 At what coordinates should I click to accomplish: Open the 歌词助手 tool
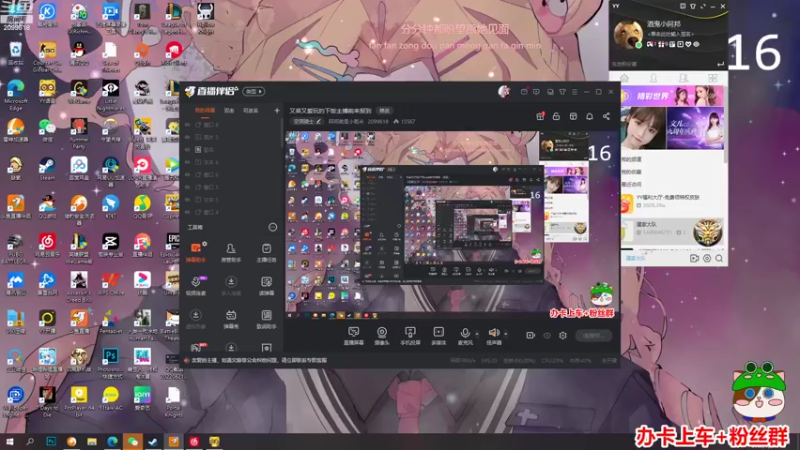(266, 319)
